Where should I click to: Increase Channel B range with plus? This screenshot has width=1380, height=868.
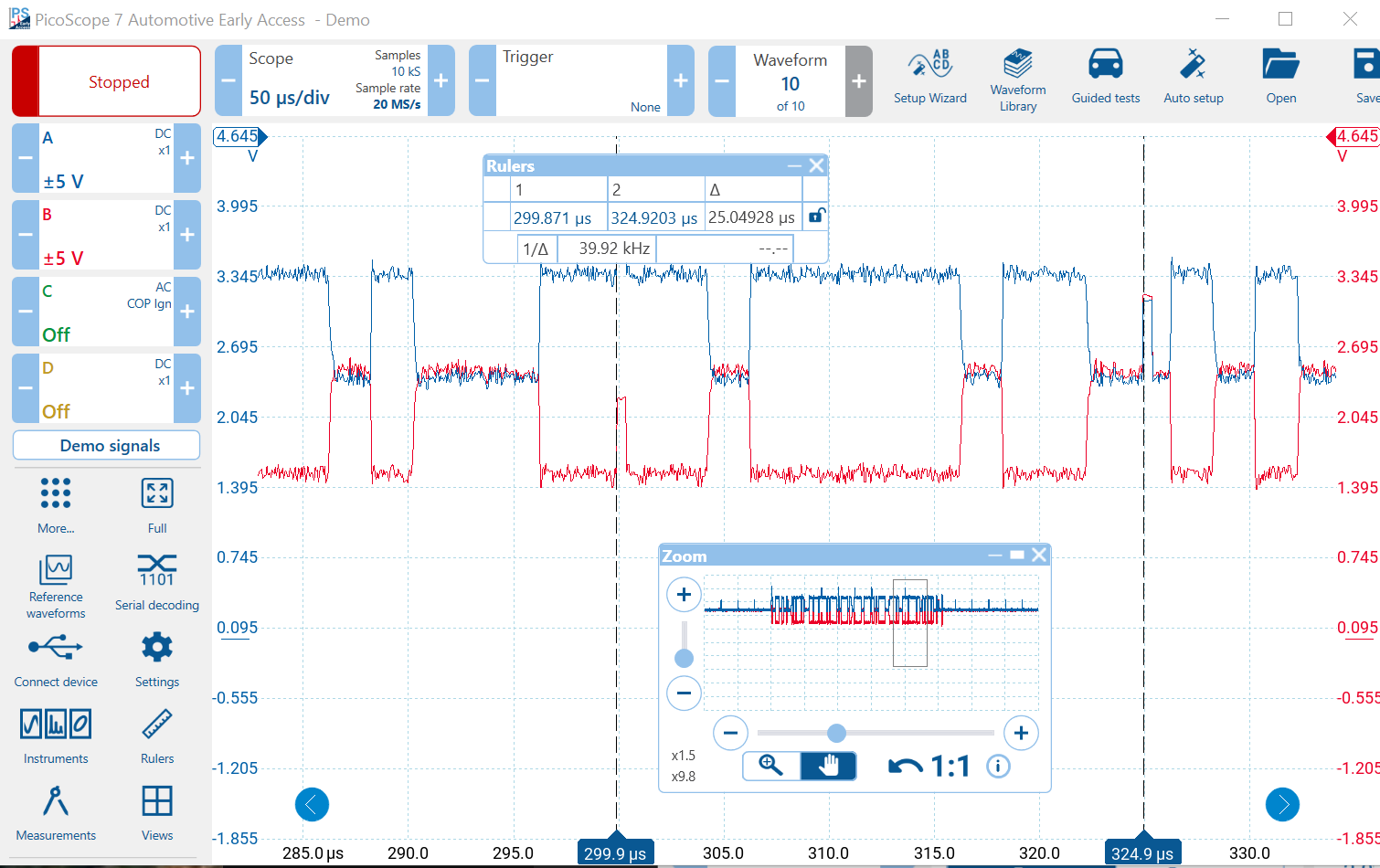click(187, 235)
